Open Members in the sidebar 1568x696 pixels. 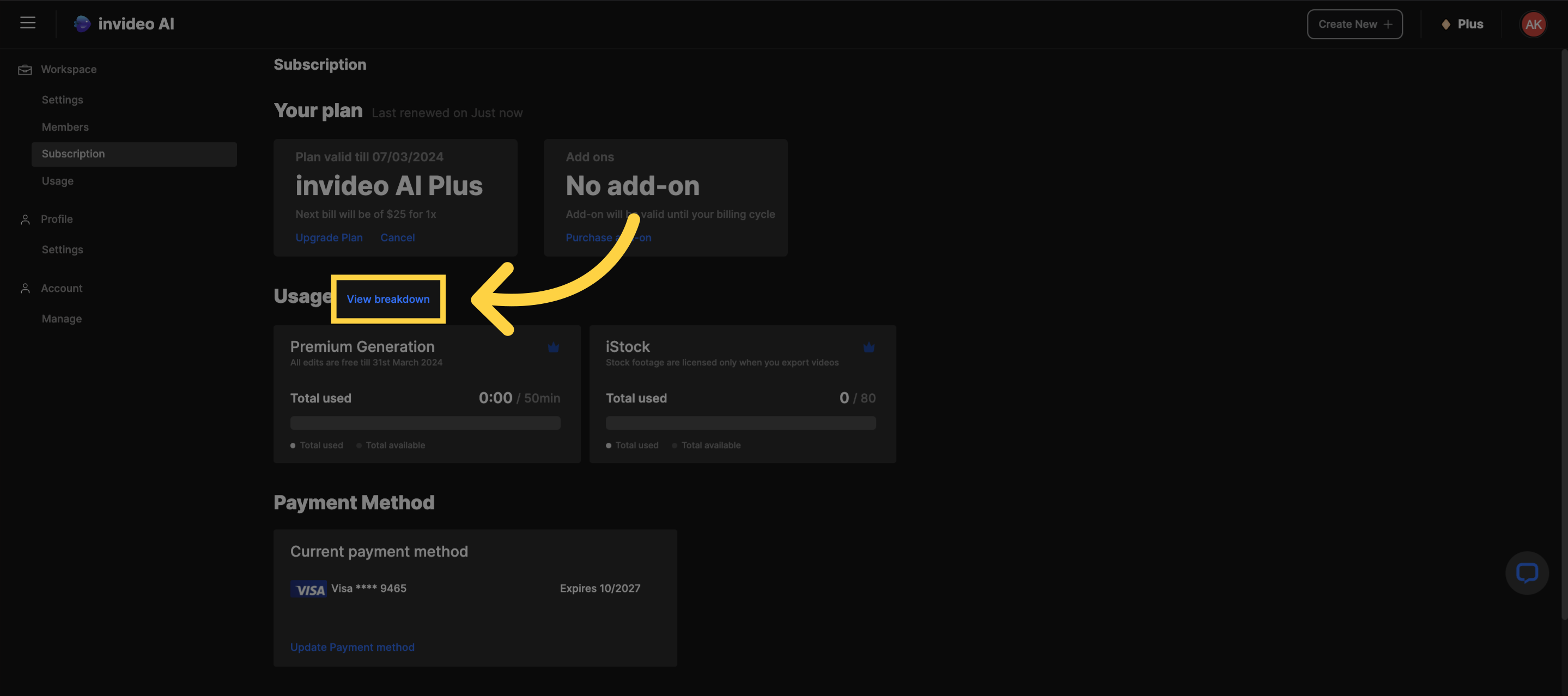tap(65, 127)
